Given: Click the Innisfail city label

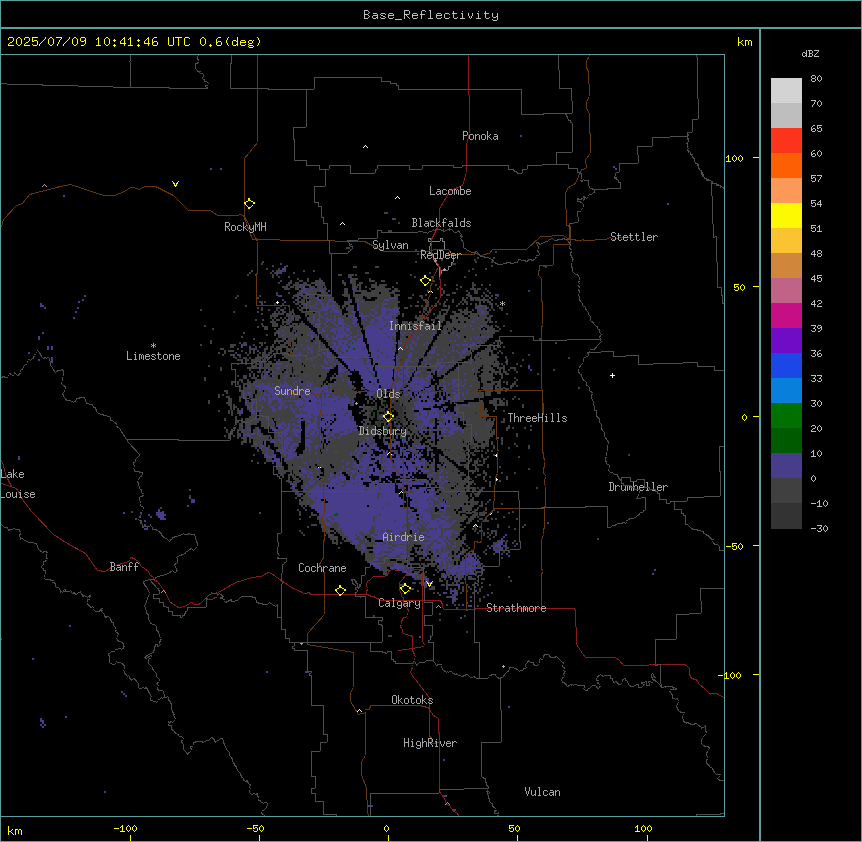Looking at the screenshot, I should click(x=416, y=326).
